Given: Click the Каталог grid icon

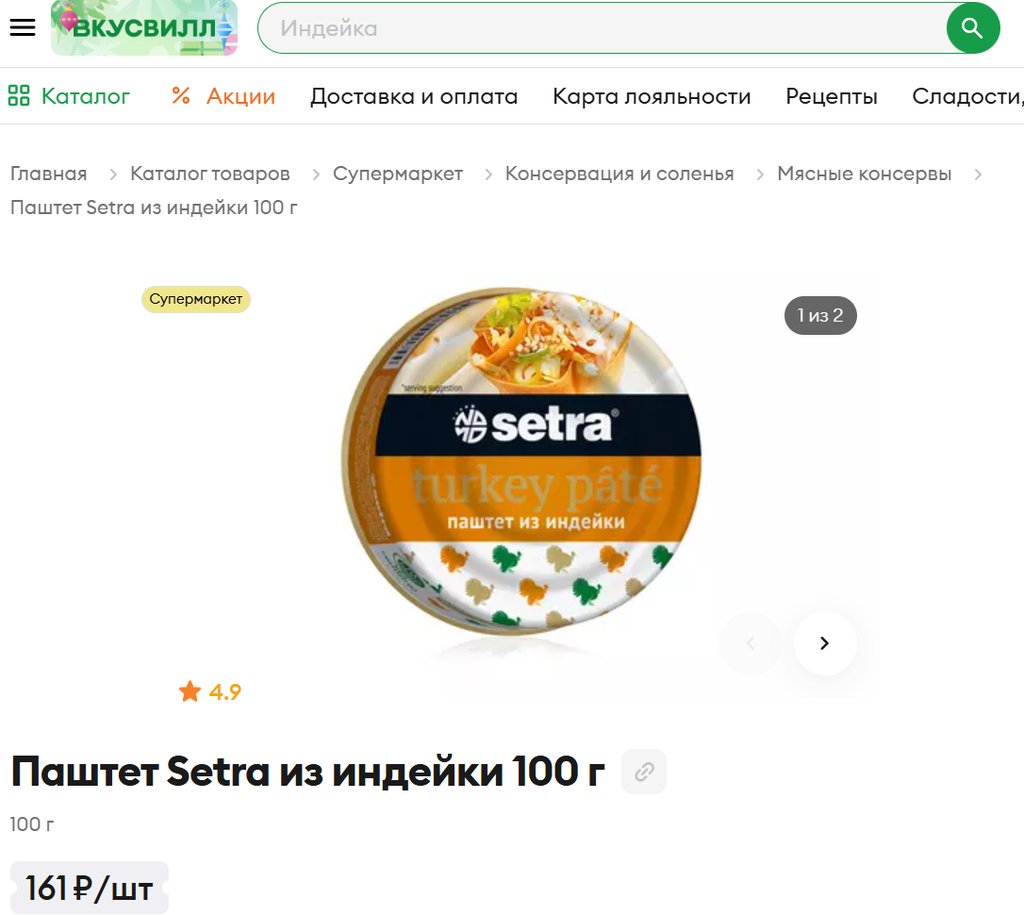Looking at the screenshot, I should coord(19,95).
